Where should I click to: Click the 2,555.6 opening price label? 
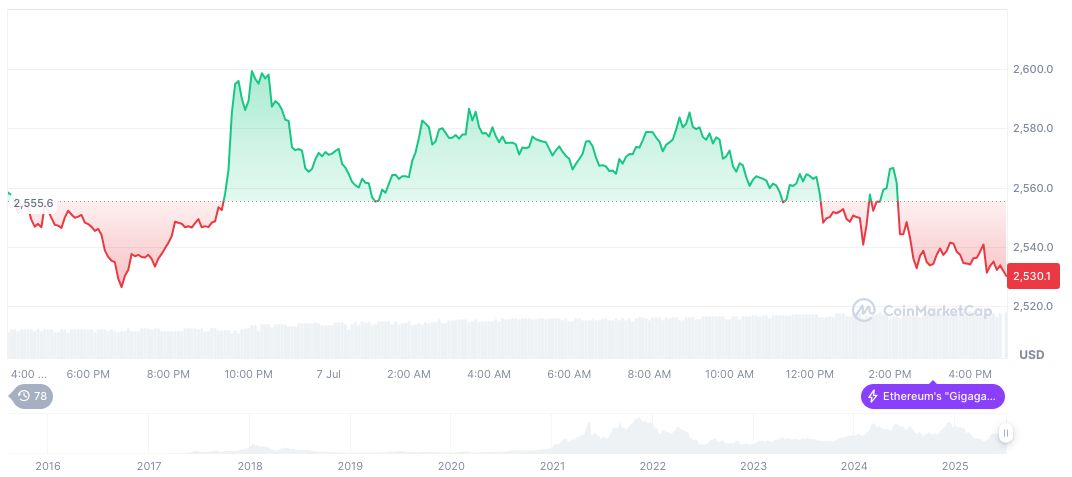pyautogui.click(x=33, y=203)
